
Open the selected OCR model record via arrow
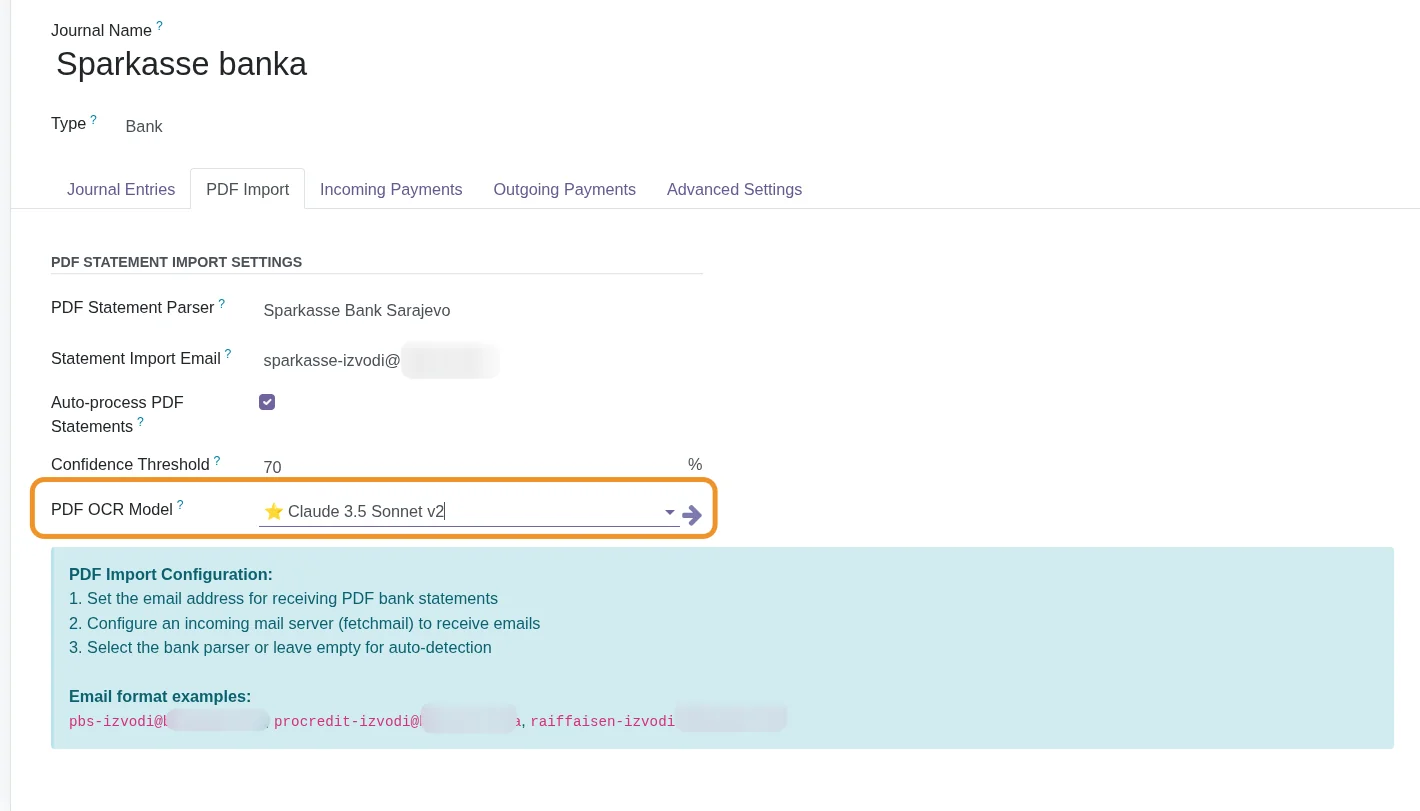pos(692,515)
